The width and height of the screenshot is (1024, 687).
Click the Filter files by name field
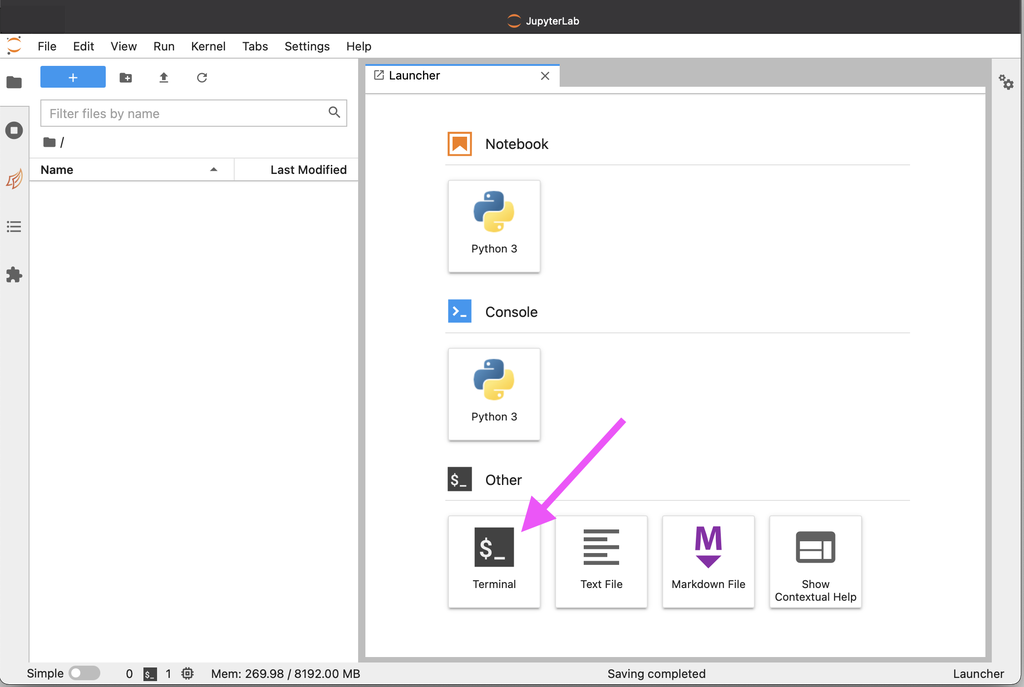tap(186, 113)
